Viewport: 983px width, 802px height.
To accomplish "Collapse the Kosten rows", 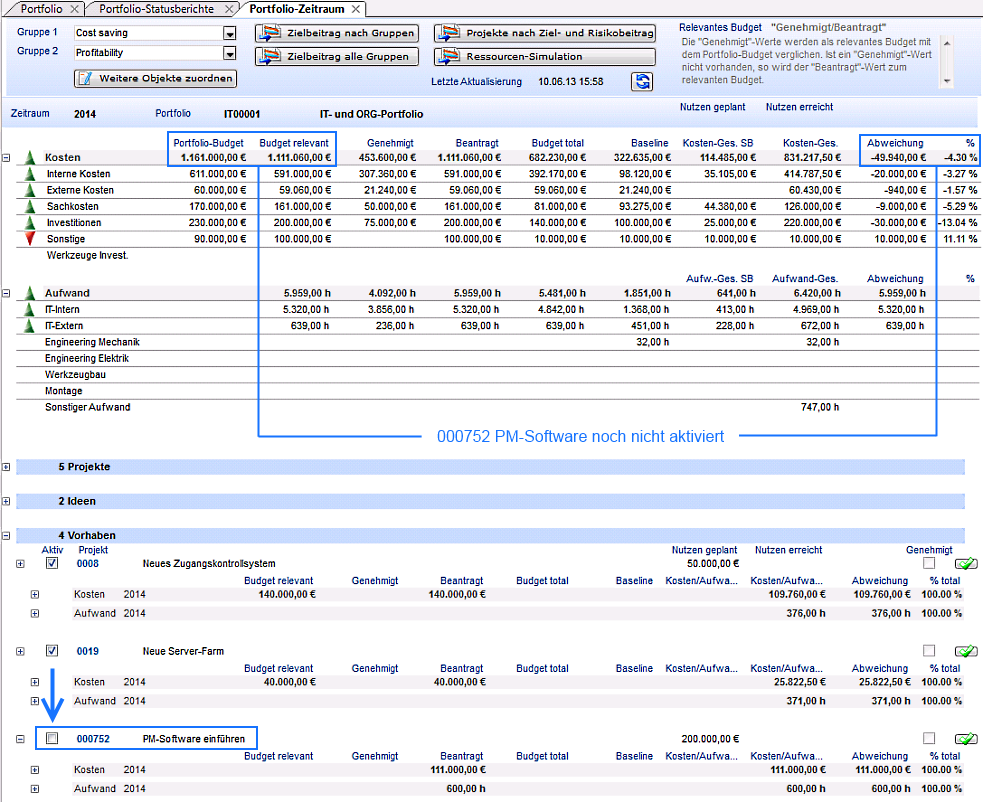I will coord(7,158).
